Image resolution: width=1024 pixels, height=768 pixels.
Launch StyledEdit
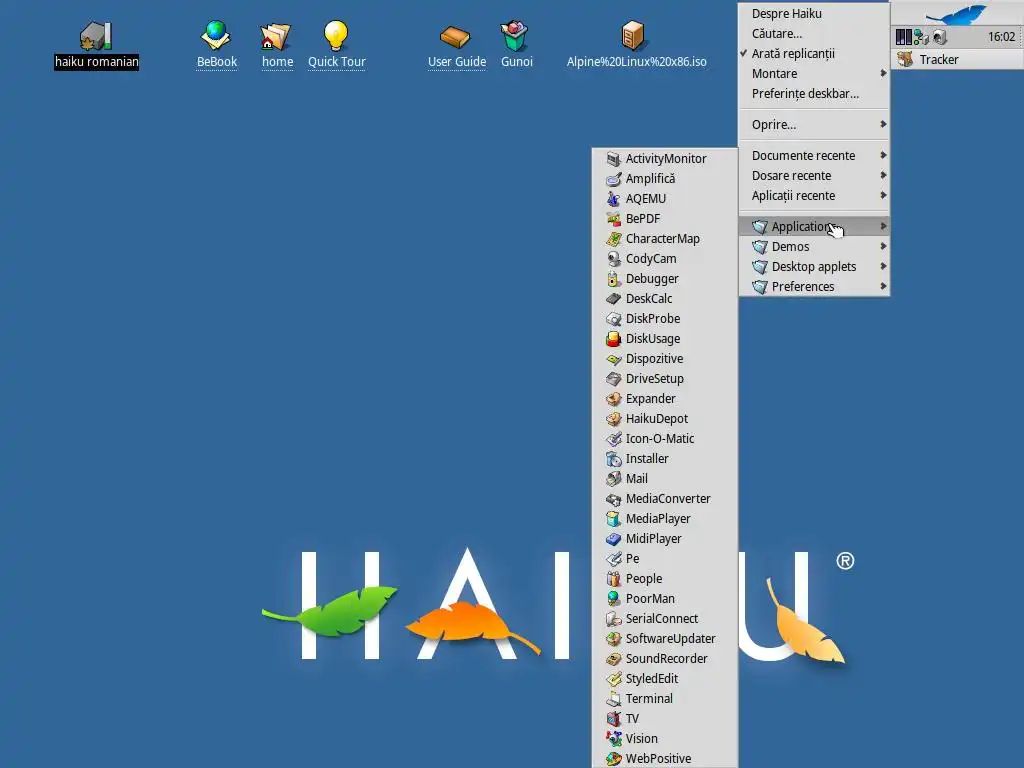click(x=665, y=679)
